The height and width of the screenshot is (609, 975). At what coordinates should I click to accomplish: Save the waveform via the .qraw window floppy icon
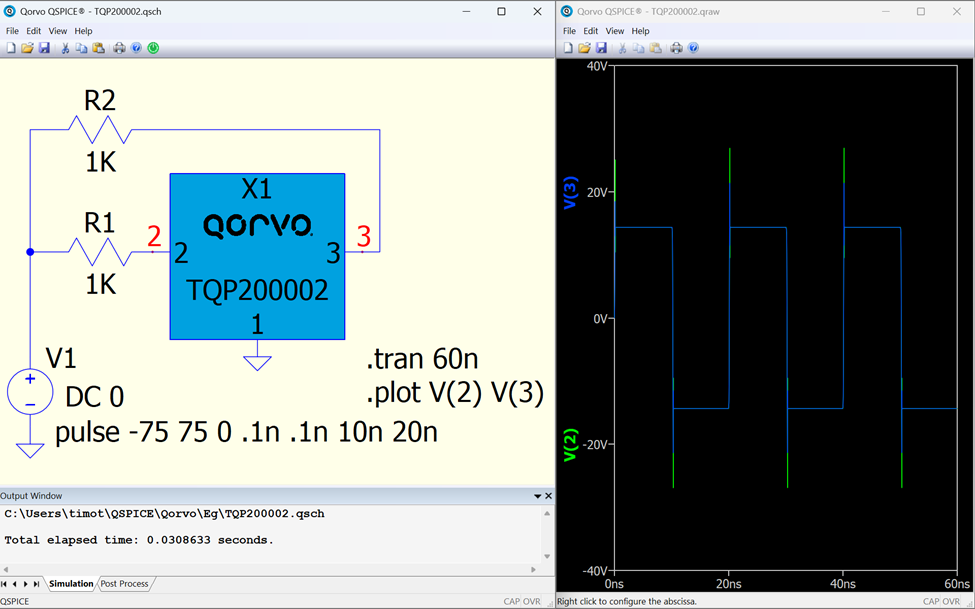pyautogui.click(x=601, y=48)
